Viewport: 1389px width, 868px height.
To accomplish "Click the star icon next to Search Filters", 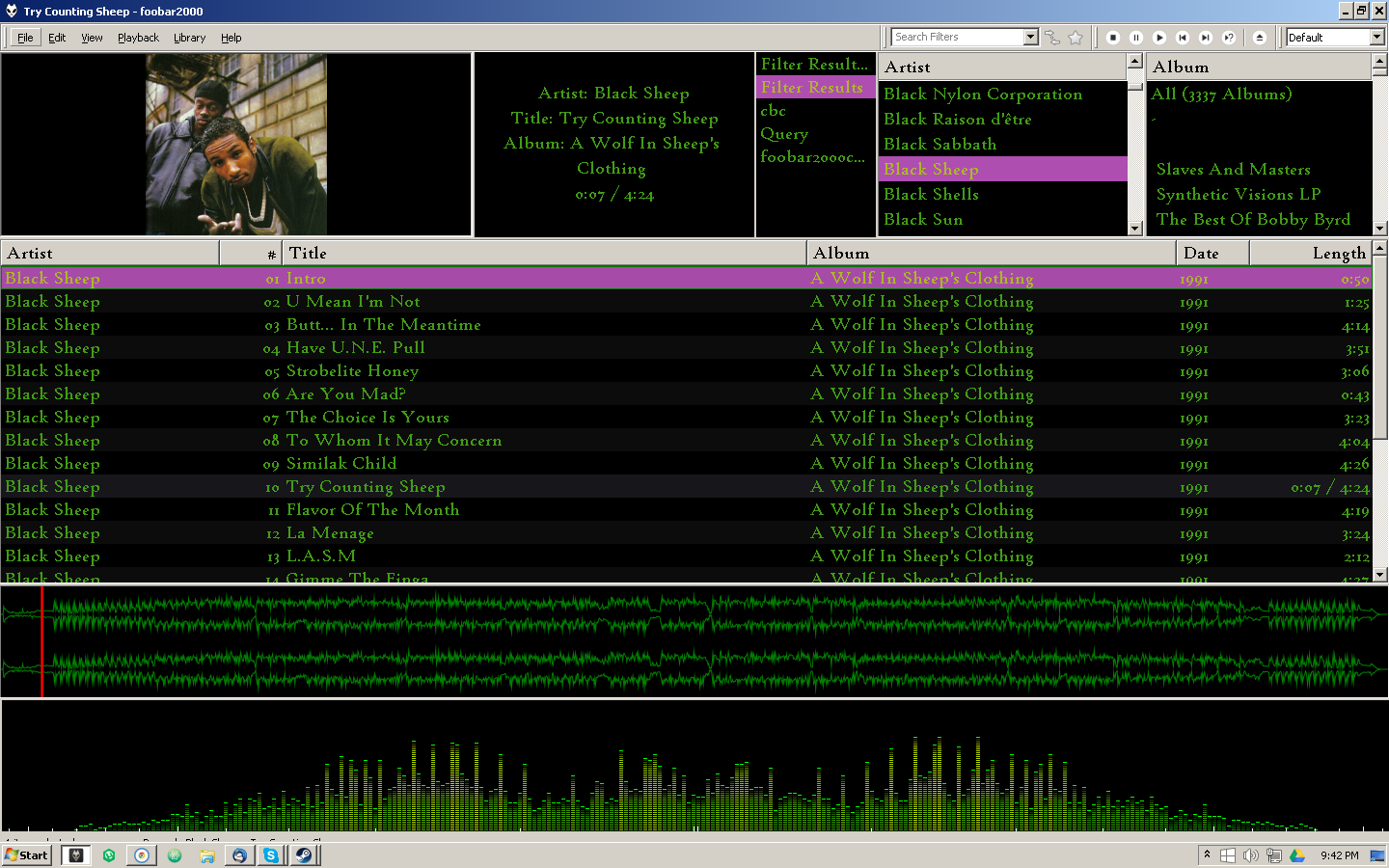I will coord(1076,38).
